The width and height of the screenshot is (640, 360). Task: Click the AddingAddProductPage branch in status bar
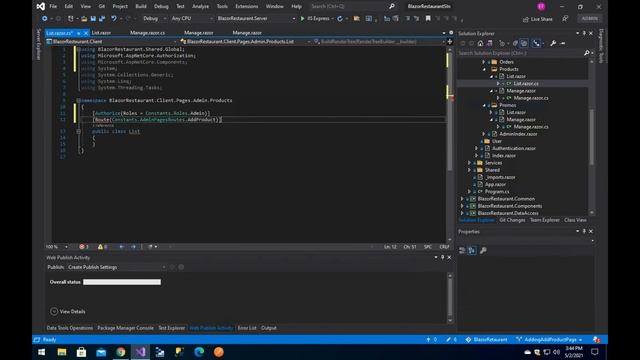[x=549, y=340]
